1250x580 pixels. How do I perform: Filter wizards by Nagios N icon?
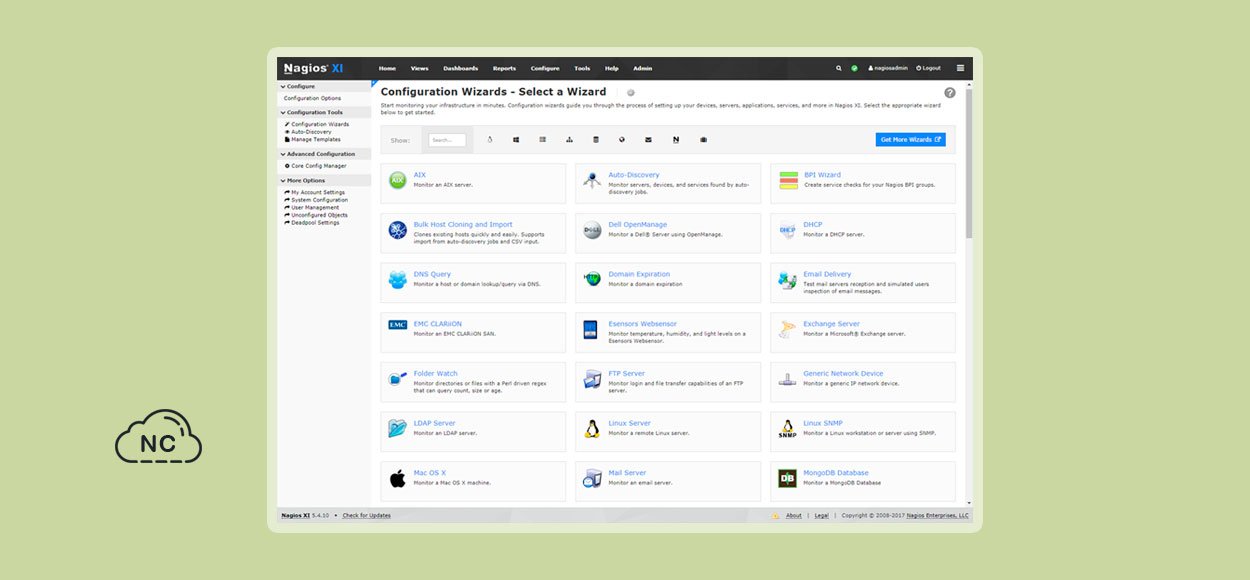(676, 140)
